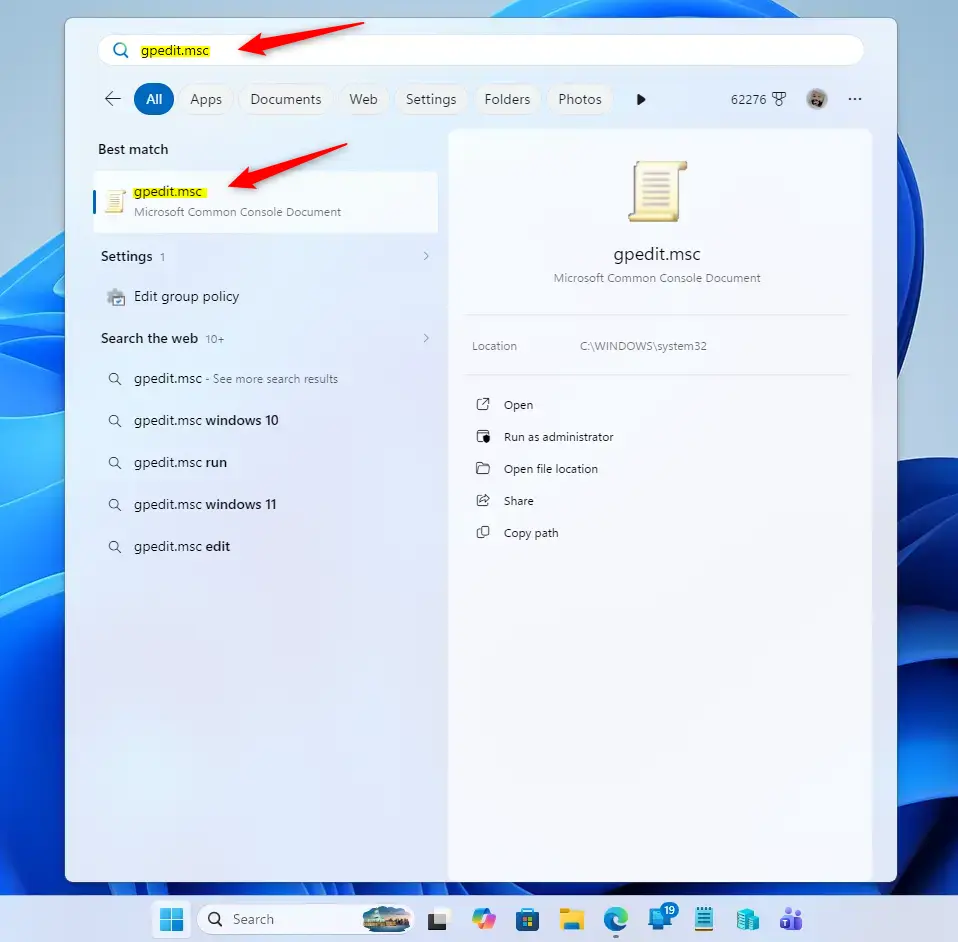The height and width of the screenshot is (942, 958).
Task: Open the Notepad icon on the taskbar
Action: pyautogui.click(x=704, y=919)
